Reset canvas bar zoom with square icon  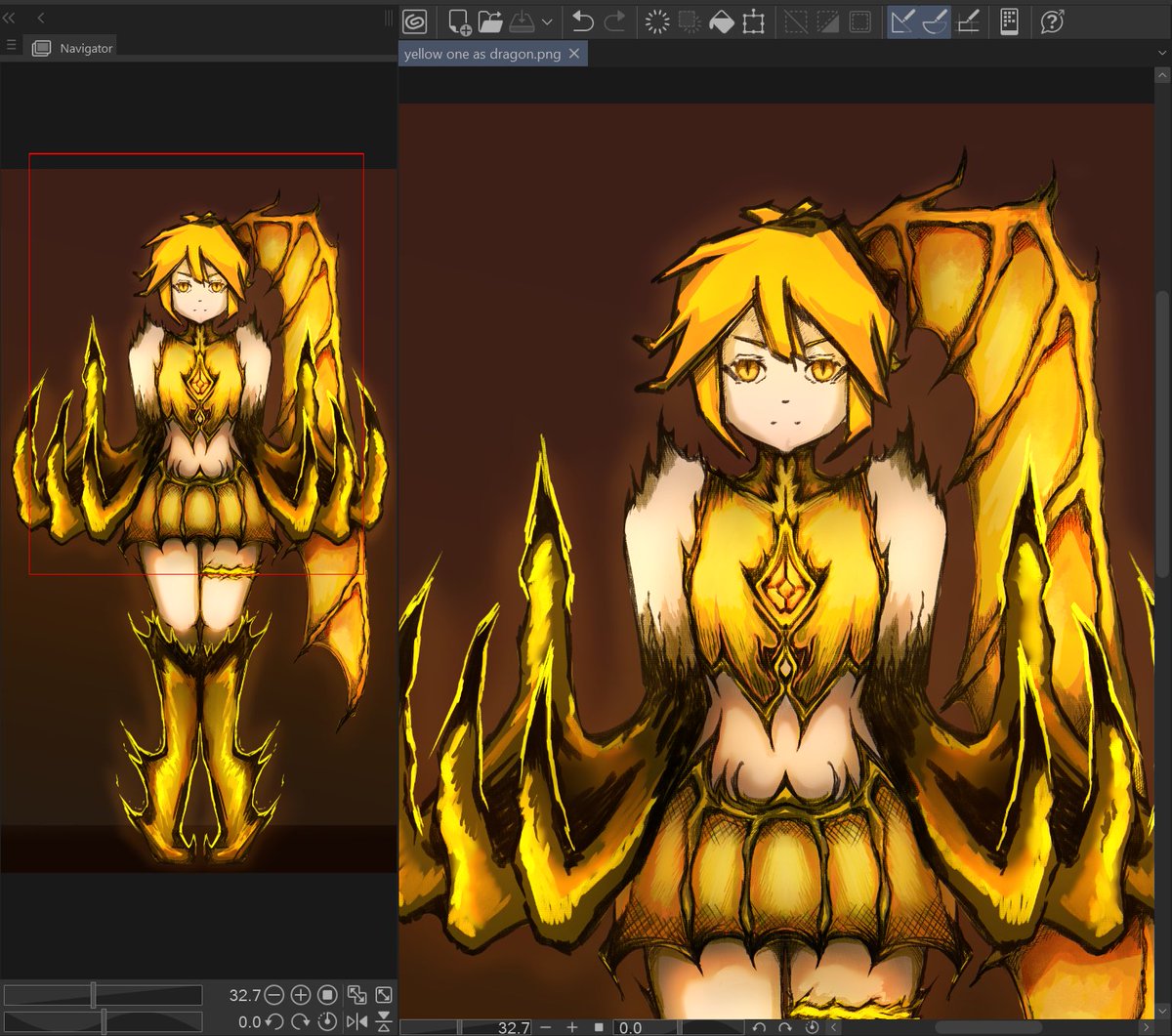click(x=599, y=1027)
